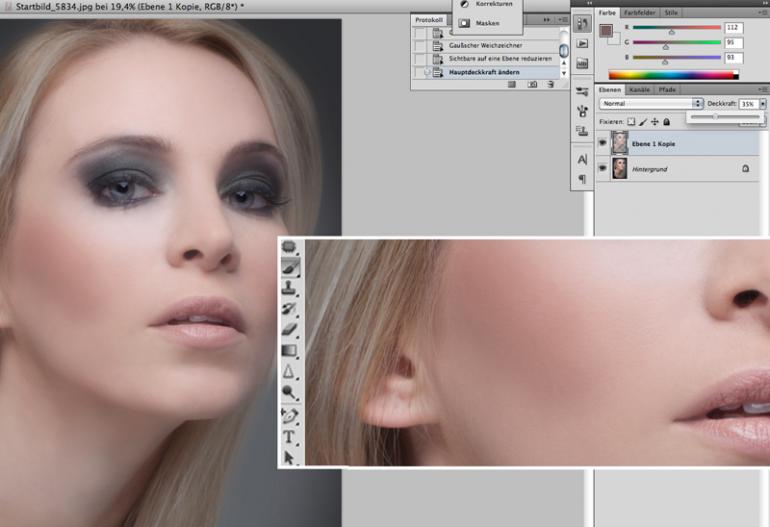Hide the Ebene 1 Kopie layer
Viewport: 770px width, 527px height.
[603, 143]
